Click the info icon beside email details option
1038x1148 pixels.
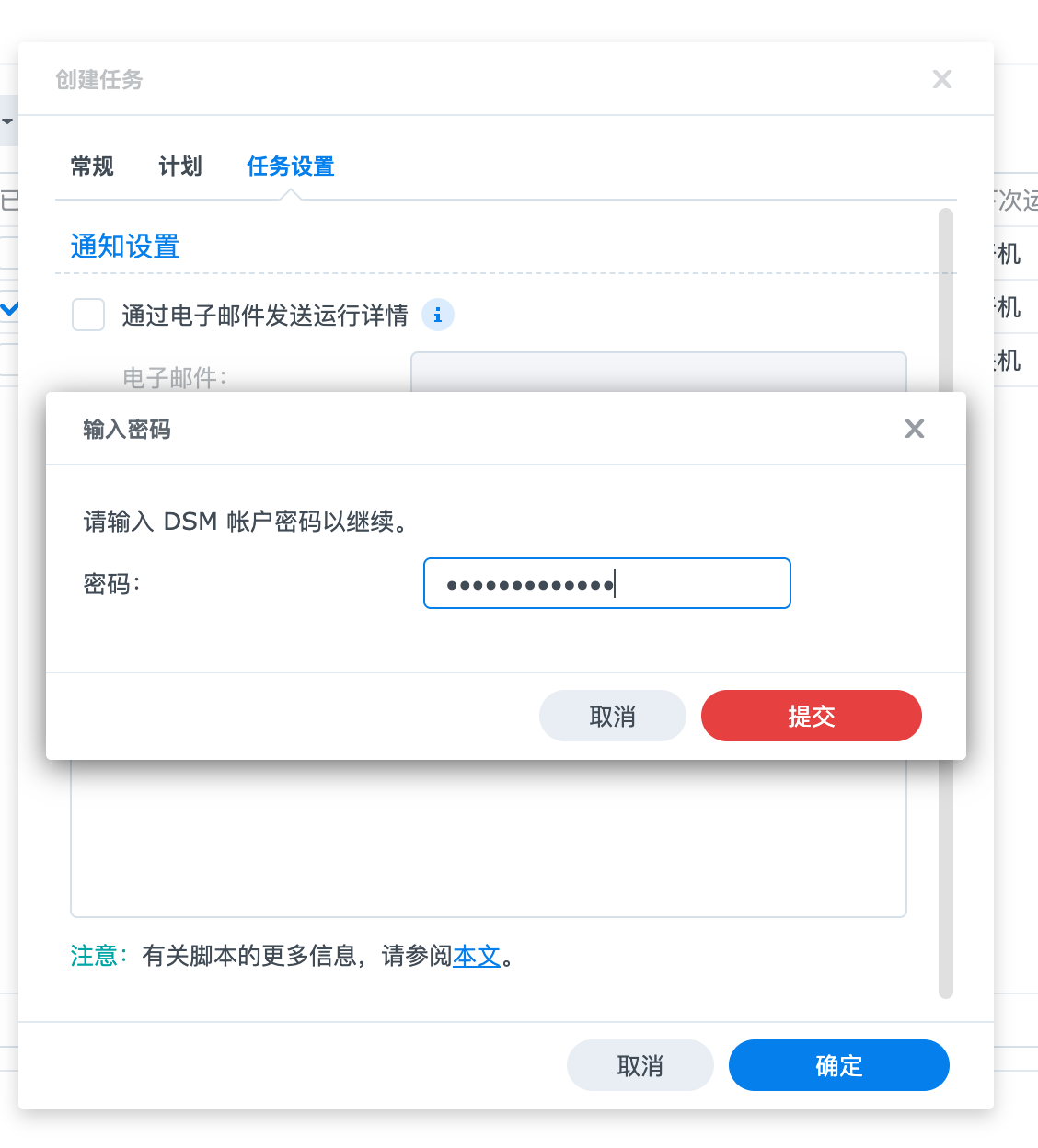coord(438,316)
